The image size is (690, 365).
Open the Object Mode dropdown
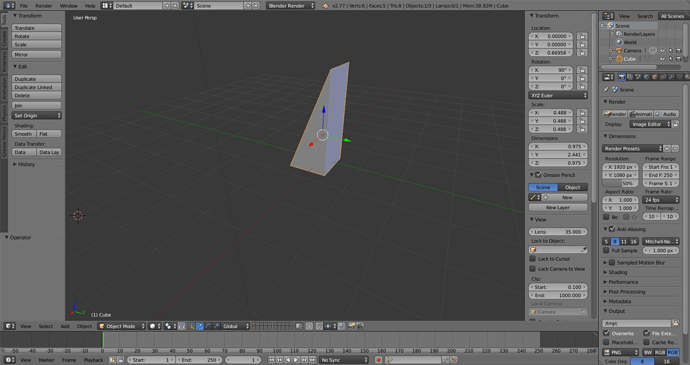121,326
